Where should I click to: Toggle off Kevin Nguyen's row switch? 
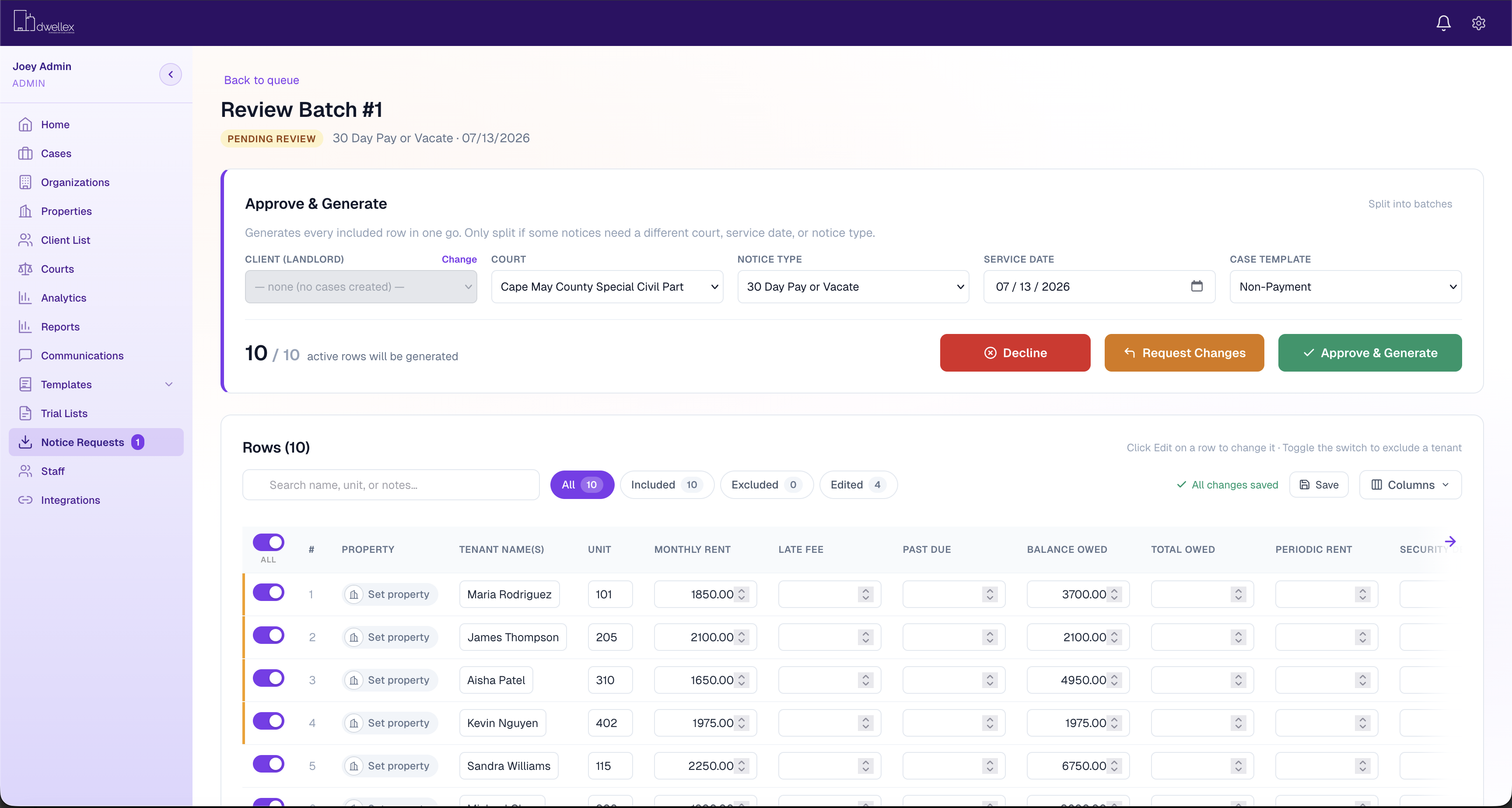(268, 720)
